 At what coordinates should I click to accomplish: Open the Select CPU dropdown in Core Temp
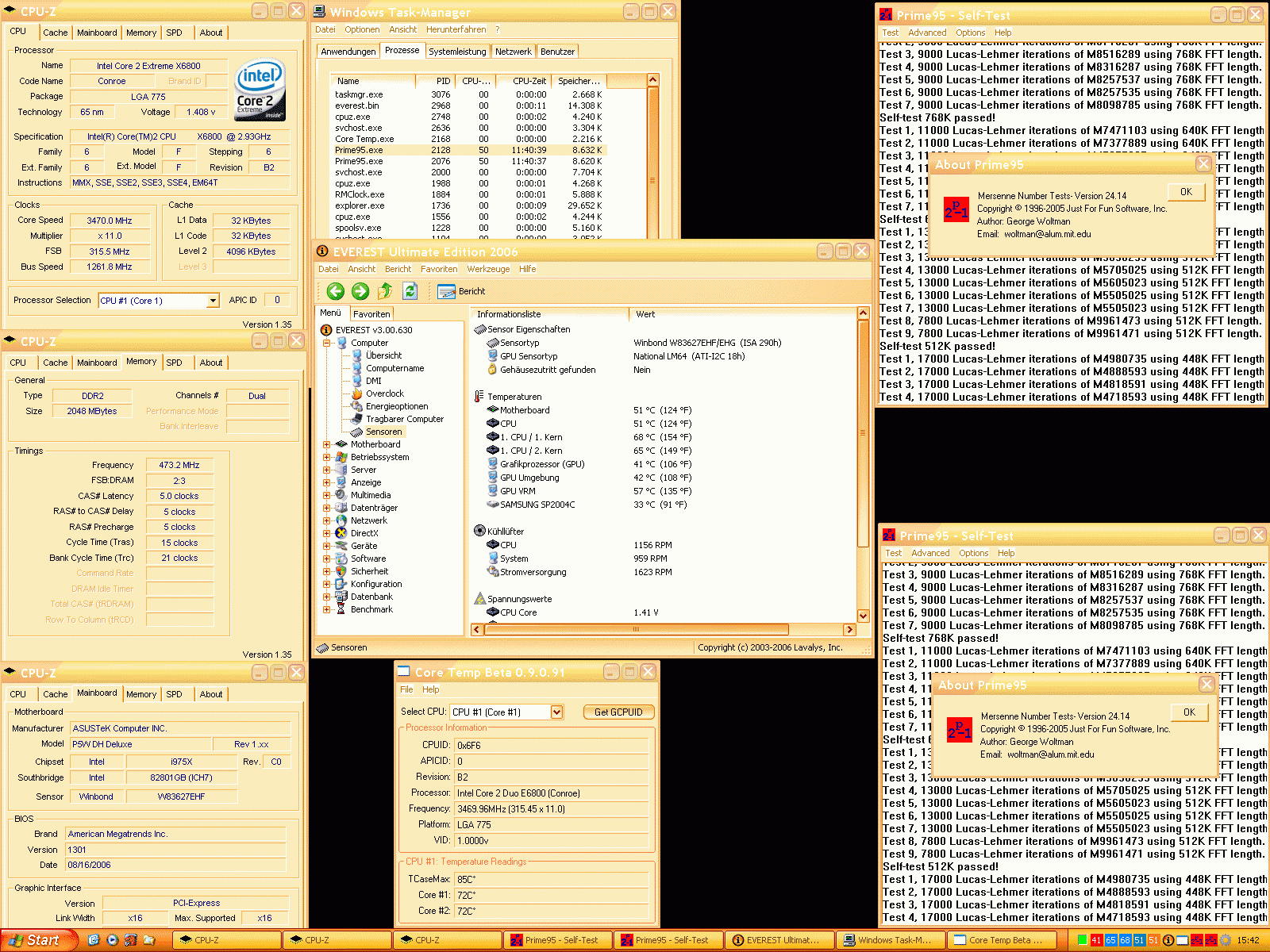click(557, 712)
